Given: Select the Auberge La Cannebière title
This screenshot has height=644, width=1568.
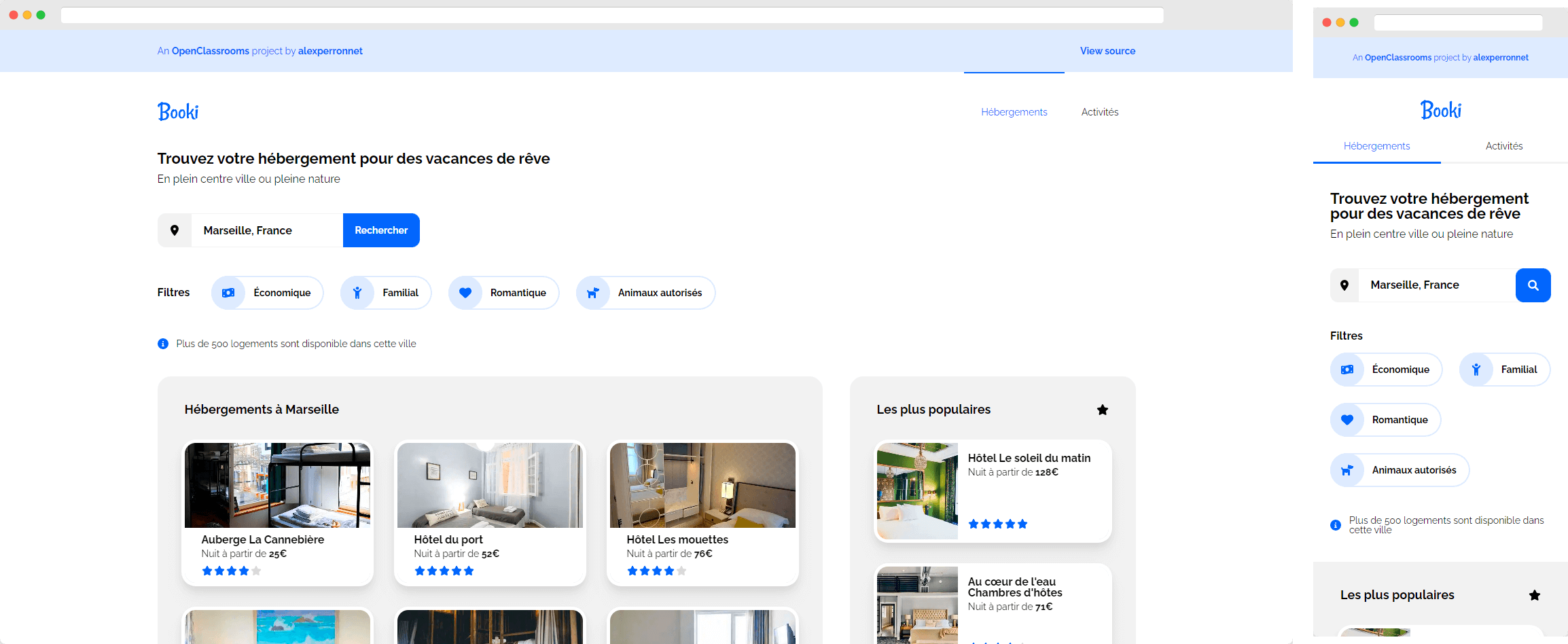Looking at the screenshot, I should click(263, 539).
